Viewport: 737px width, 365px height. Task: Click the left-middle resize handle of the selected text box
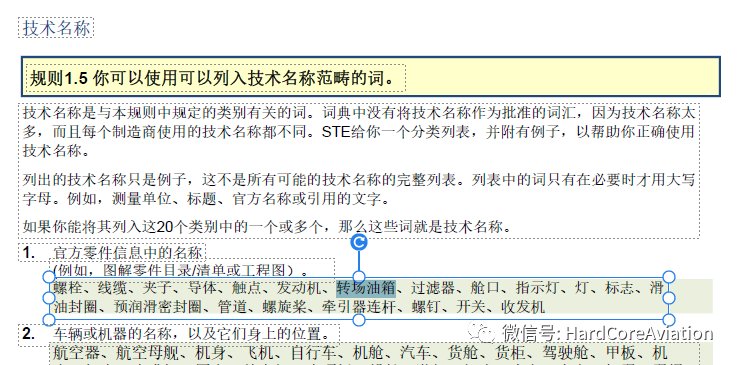pyautogui.click(x=49, y=298)
